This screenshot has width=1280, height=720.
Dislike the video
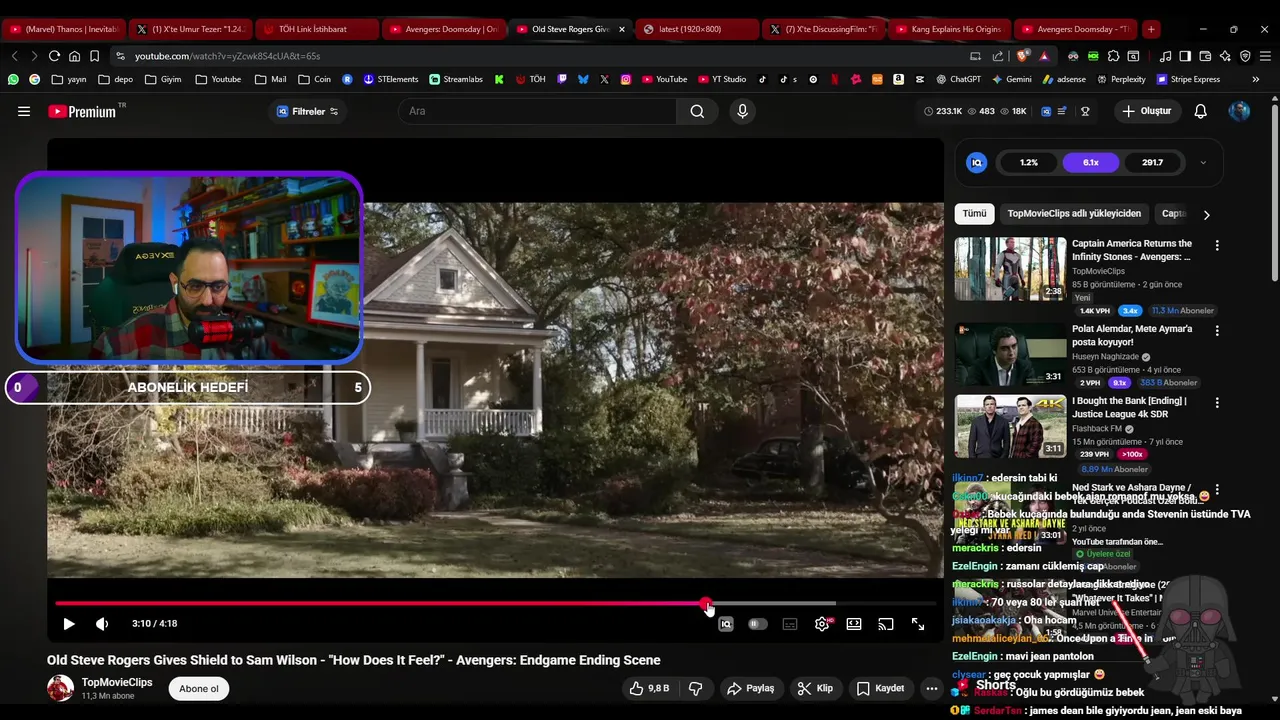[696, 688]
